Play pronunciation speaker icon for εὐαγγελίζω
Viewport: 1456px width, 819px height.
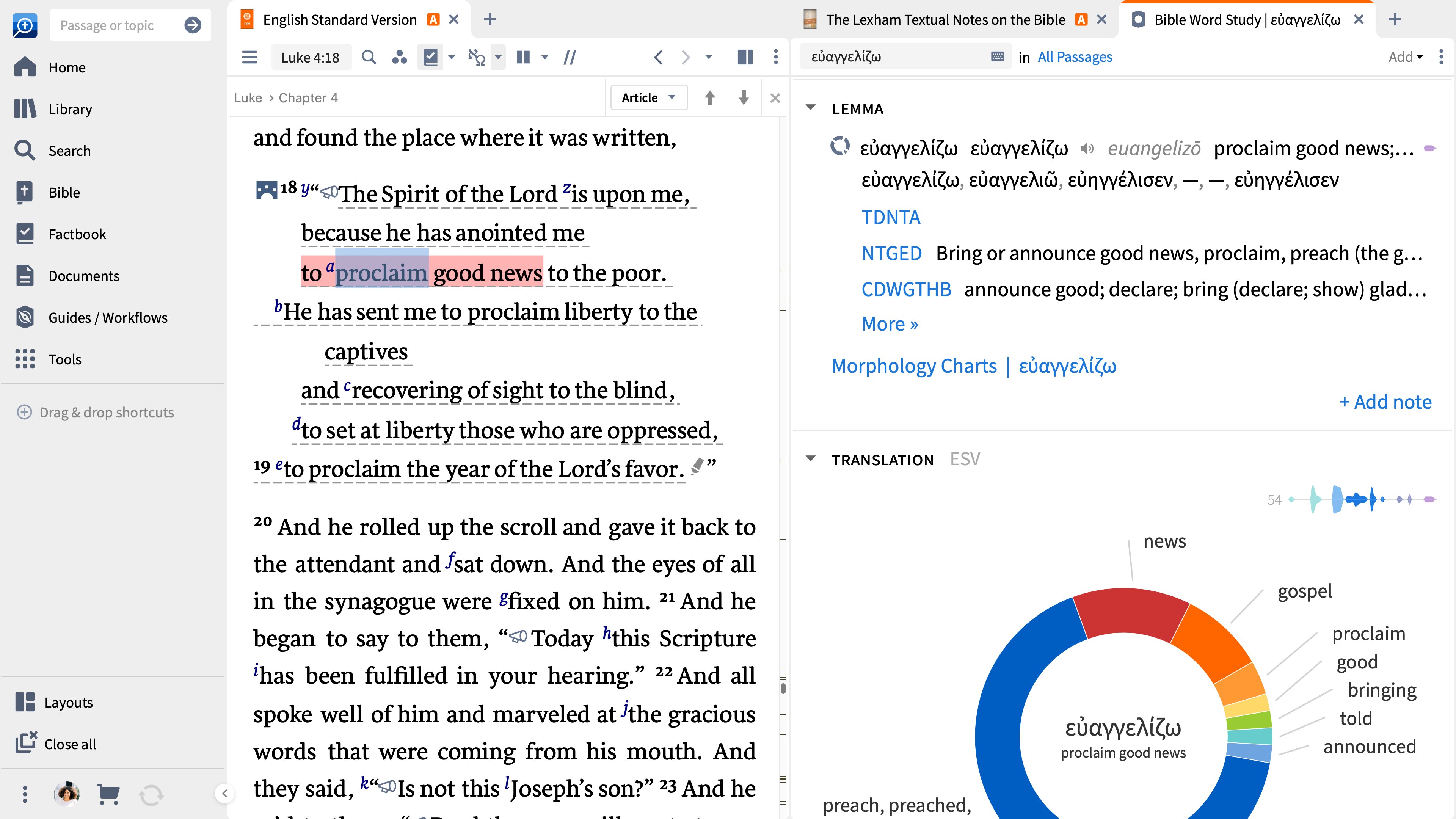[1087, 149]
